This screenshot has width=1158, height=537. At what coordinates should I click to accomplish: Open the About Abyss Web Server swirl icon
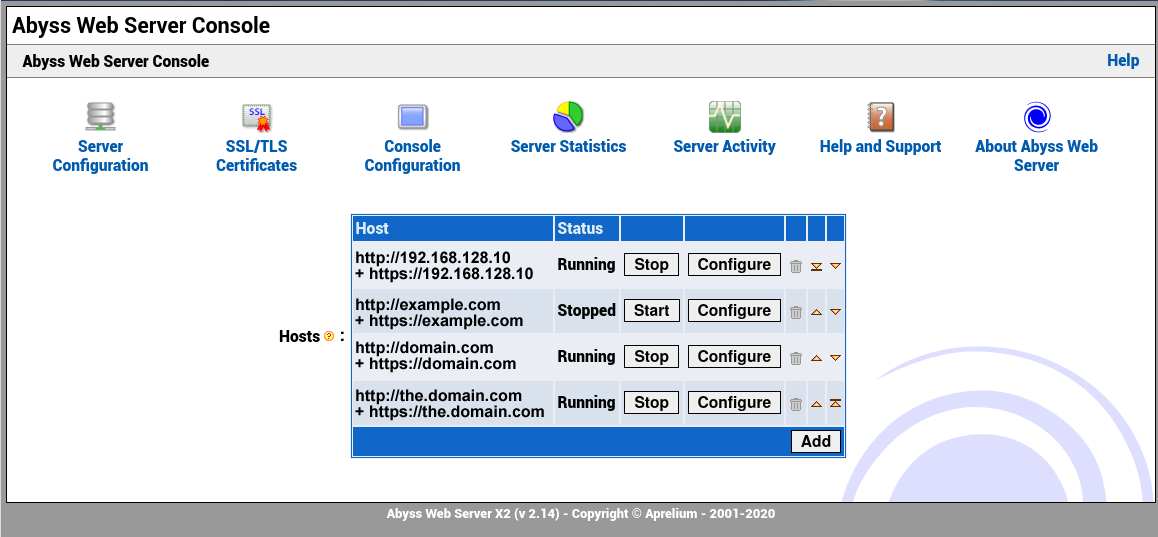click(1037, 117)
